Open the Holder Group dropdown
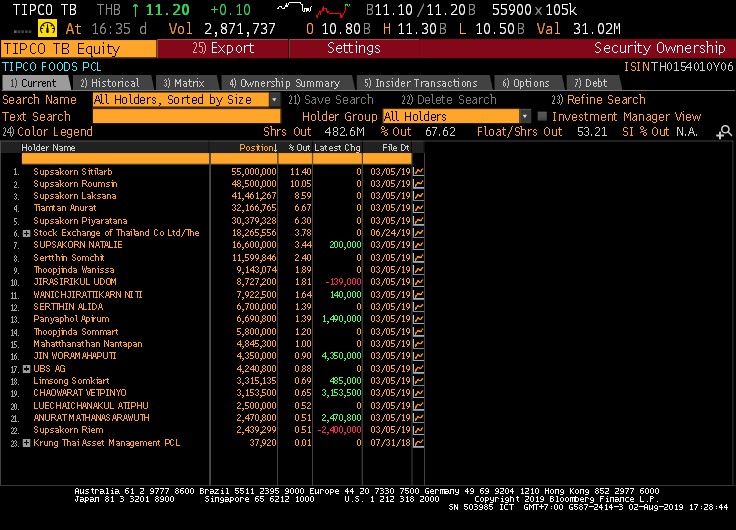 (525, 117)
